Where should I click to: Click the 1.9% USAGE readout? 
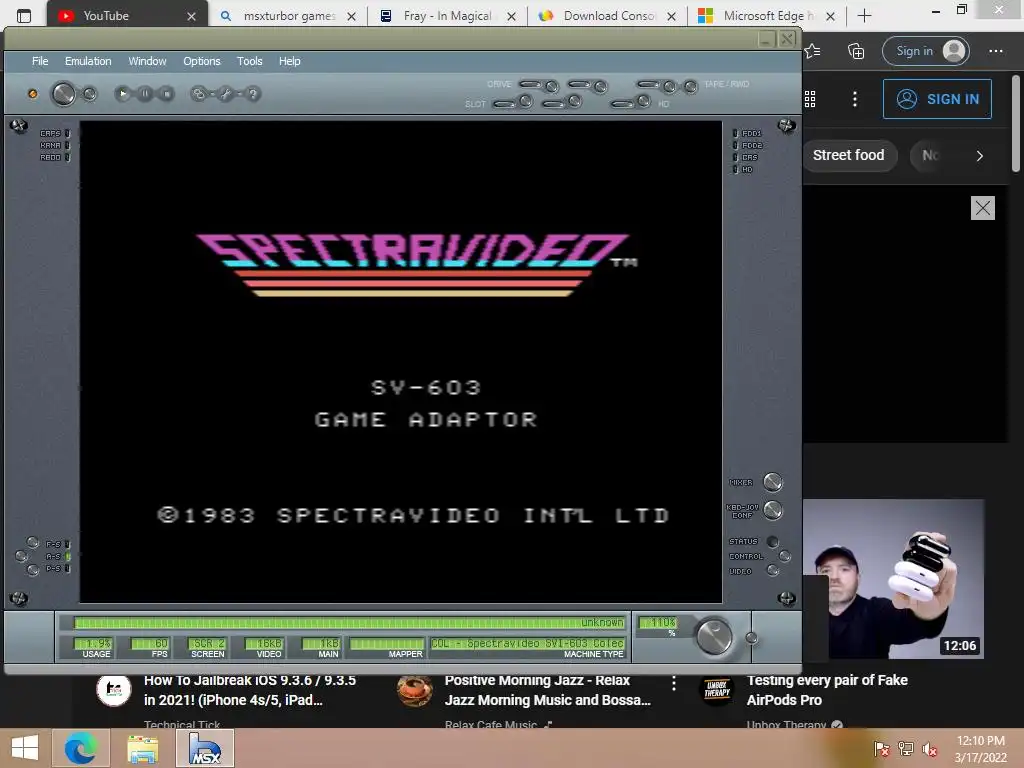point(93,644)
